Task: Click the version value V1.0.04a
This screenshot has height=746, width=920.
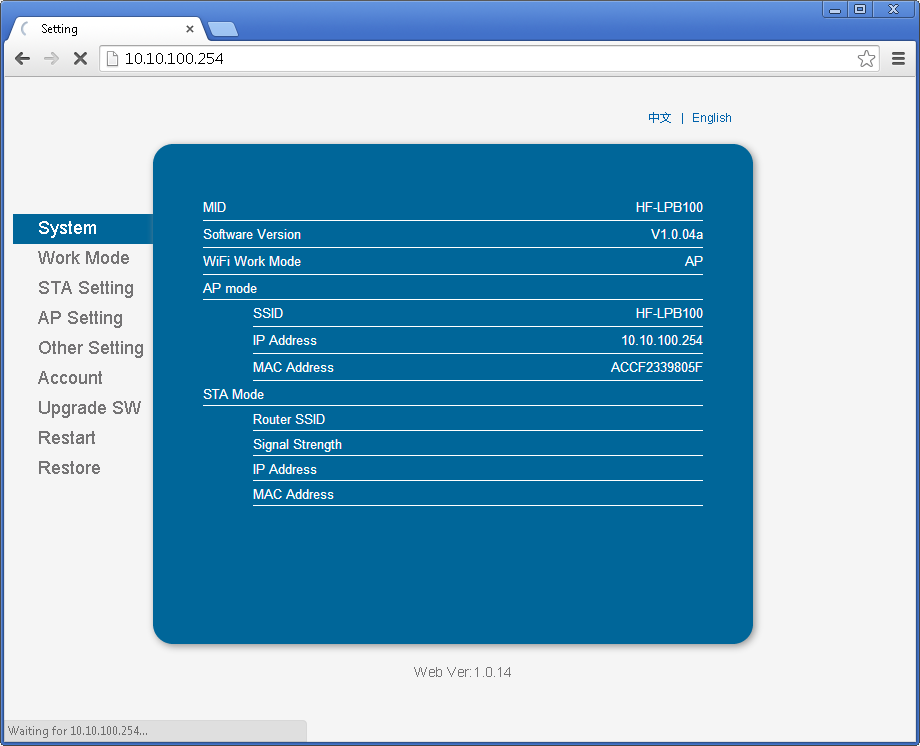Action: tap(677, 234)
